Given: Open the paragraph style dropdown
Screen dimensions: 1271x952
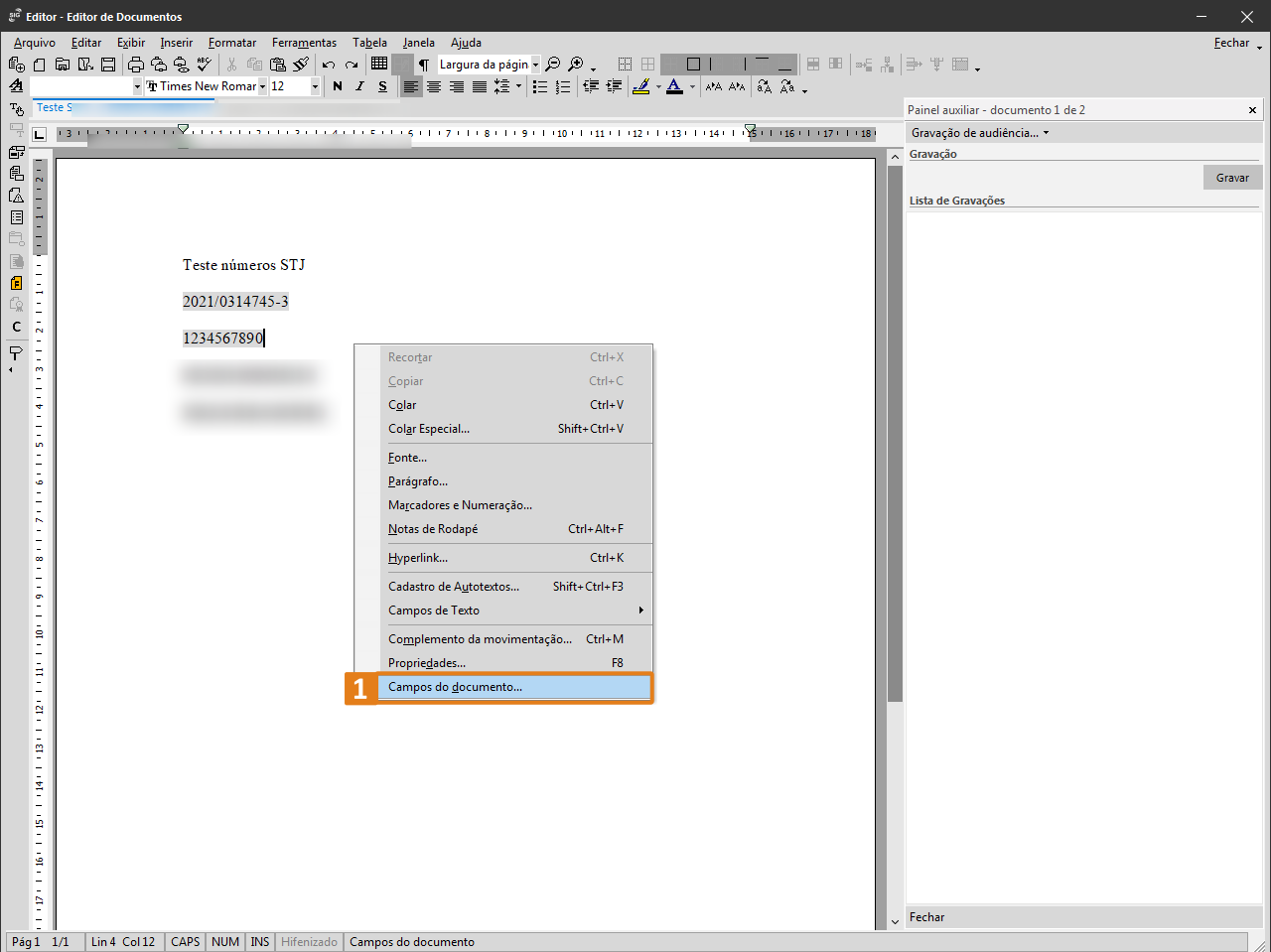Looking at the screenshot, I should tap(137, 87).
